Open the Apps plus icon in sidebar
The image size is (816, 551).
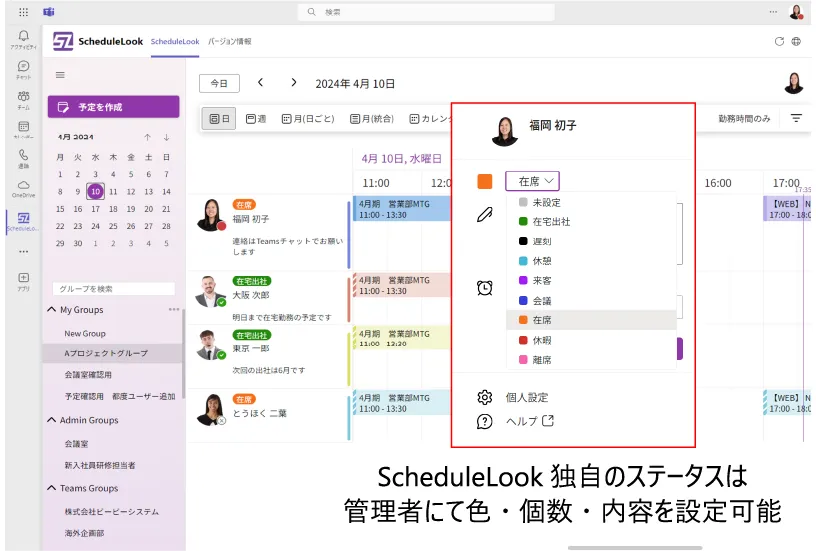[23, 278]
